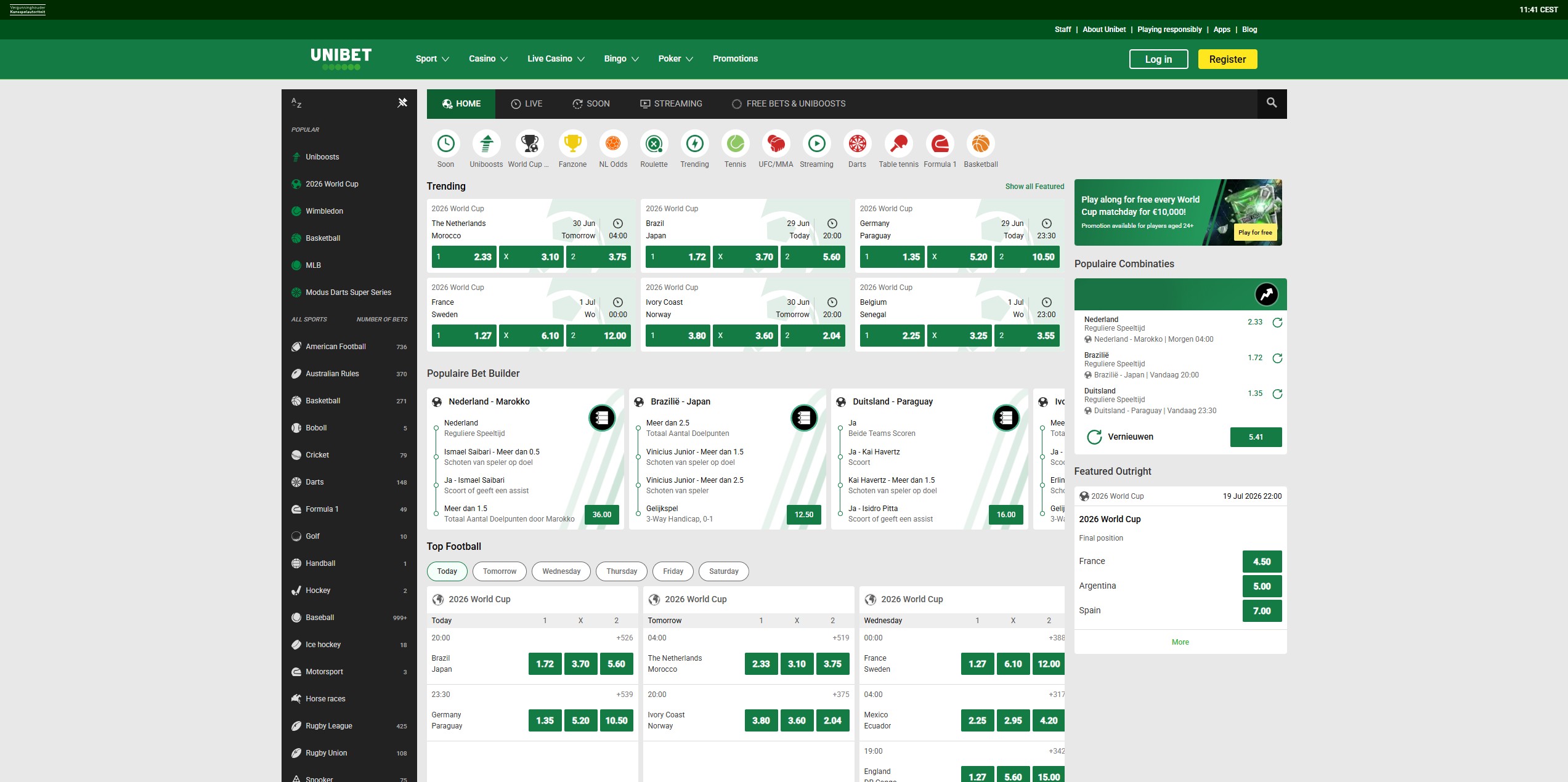Expand the Bingo dropdown menu
This screenshot has width=1568, height=782.
point(621,58)
